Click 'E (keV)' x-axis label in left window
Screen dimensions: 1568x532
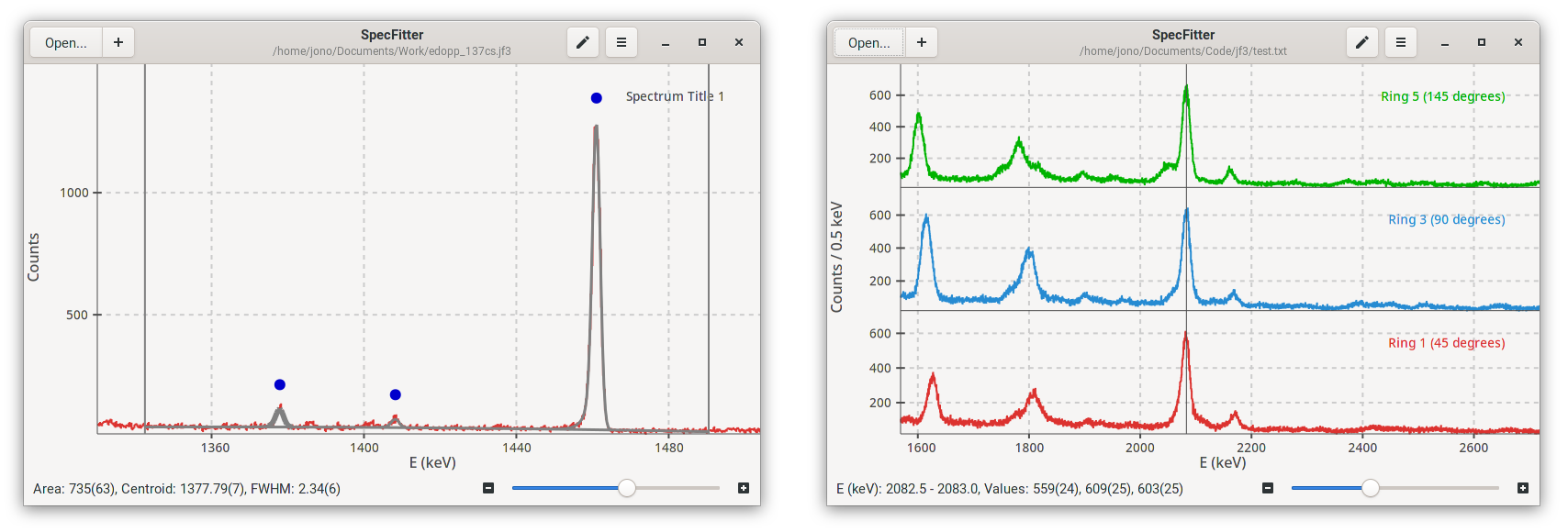[432, 462]
